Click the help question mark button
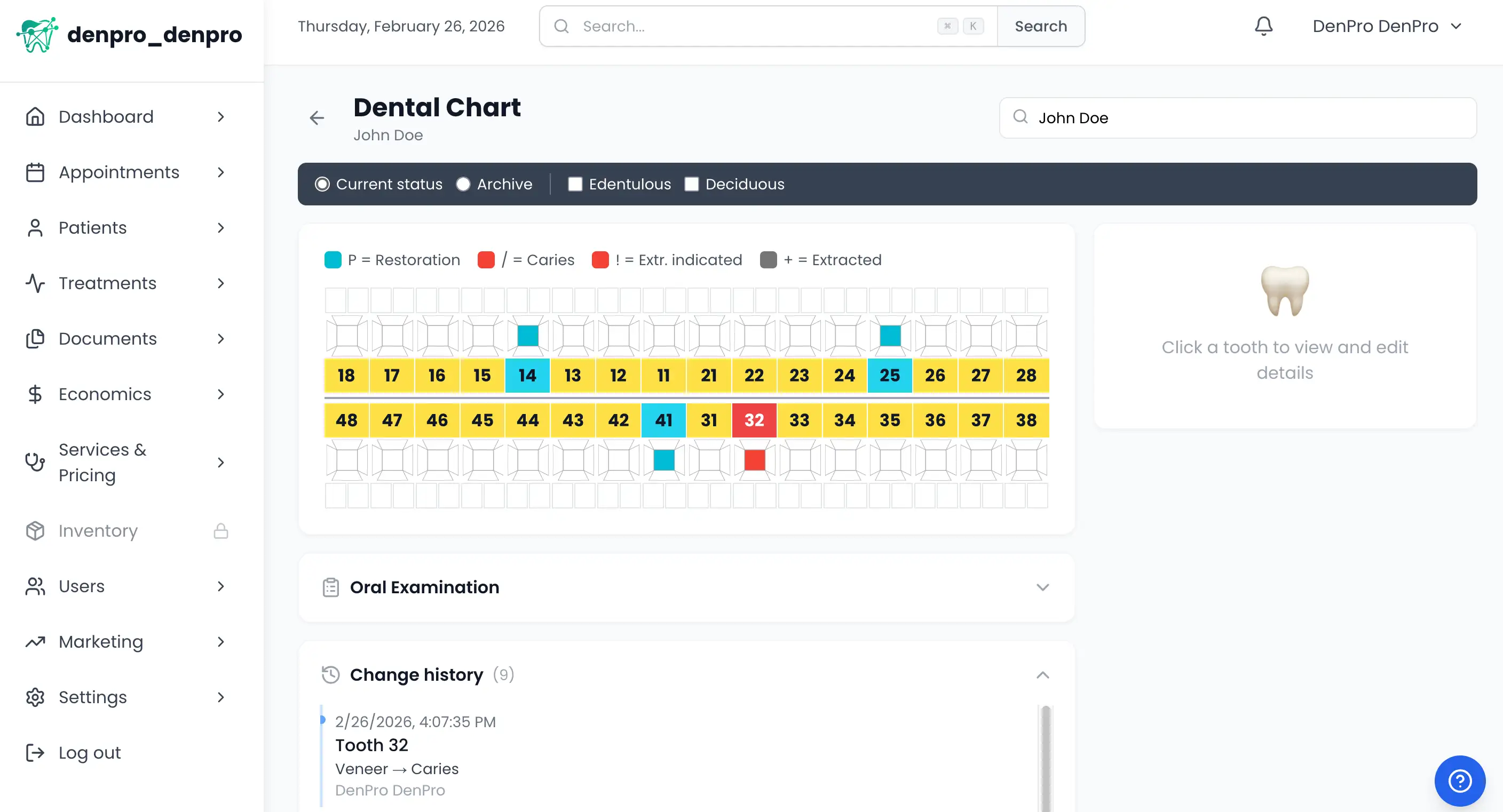The height and width of the screenshot is (812, 1503). 1460,781
